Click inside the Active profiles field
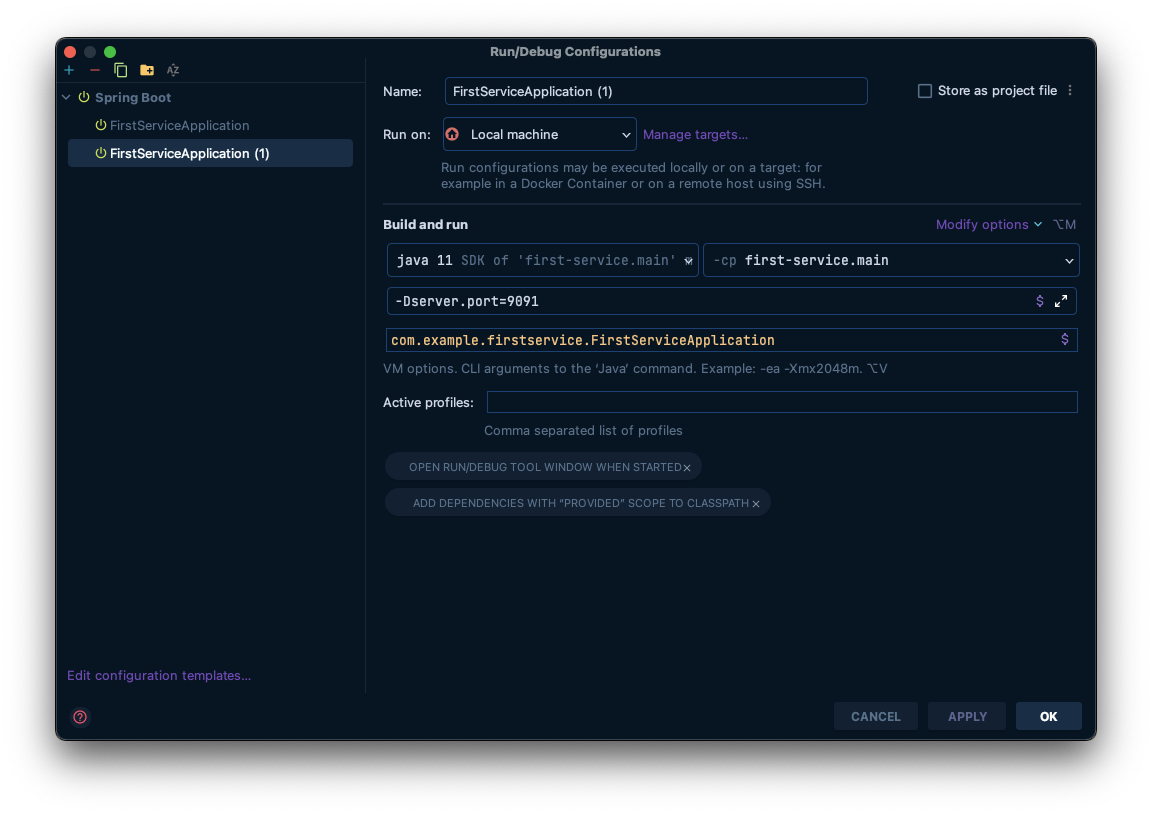Viewport: 1152px width, 814px height. (x=780, y=402)
